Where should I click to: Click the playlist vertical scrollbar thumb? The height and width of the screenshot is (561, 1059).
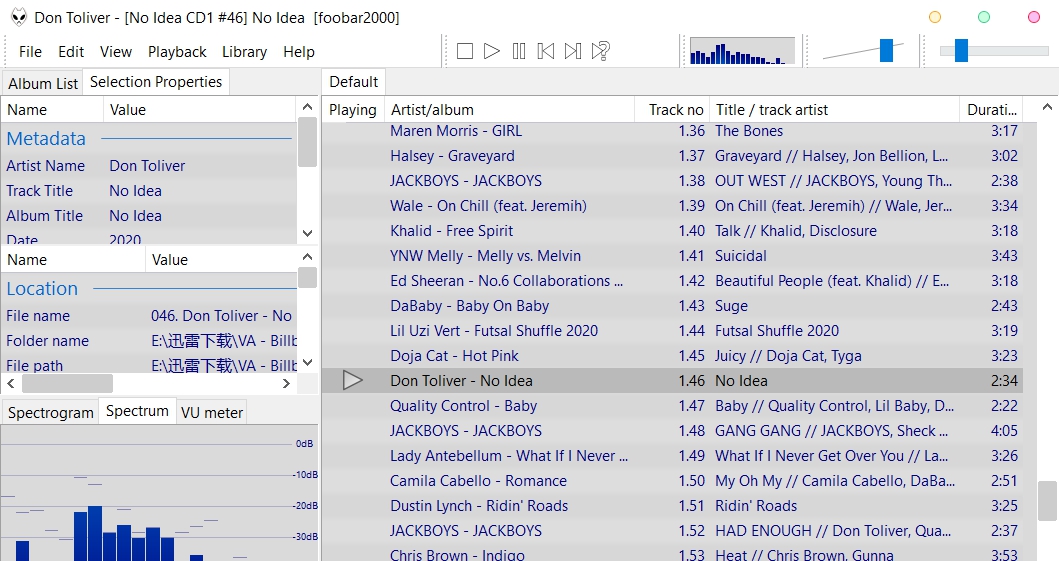point(1047,501)
